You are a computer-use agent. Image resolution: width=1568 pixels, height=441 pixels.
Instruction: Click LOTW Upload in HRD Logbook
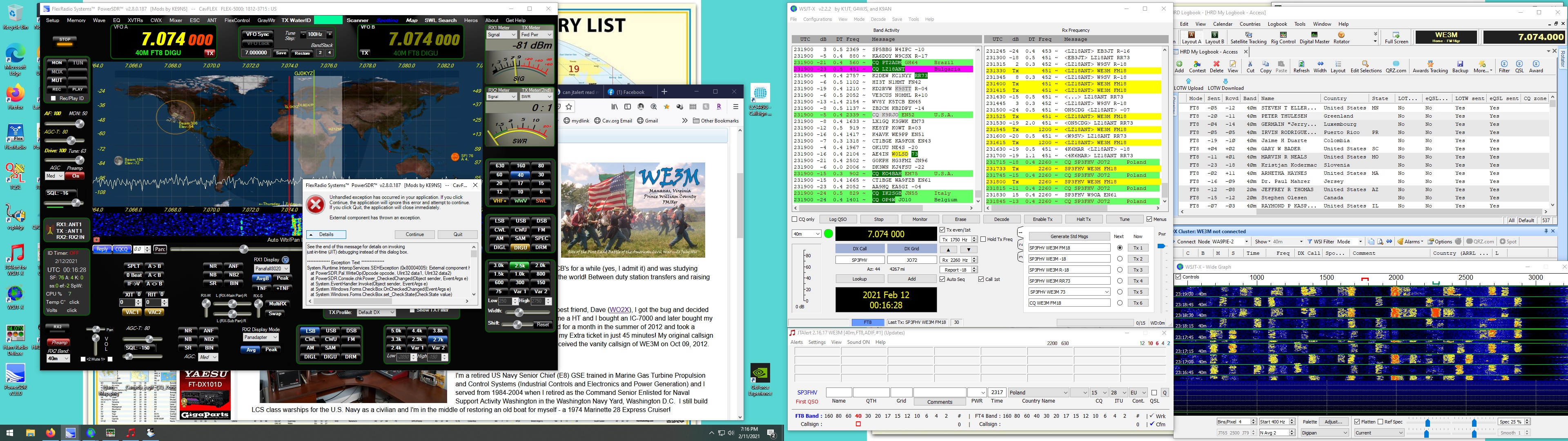click(x=1188, y=84)
